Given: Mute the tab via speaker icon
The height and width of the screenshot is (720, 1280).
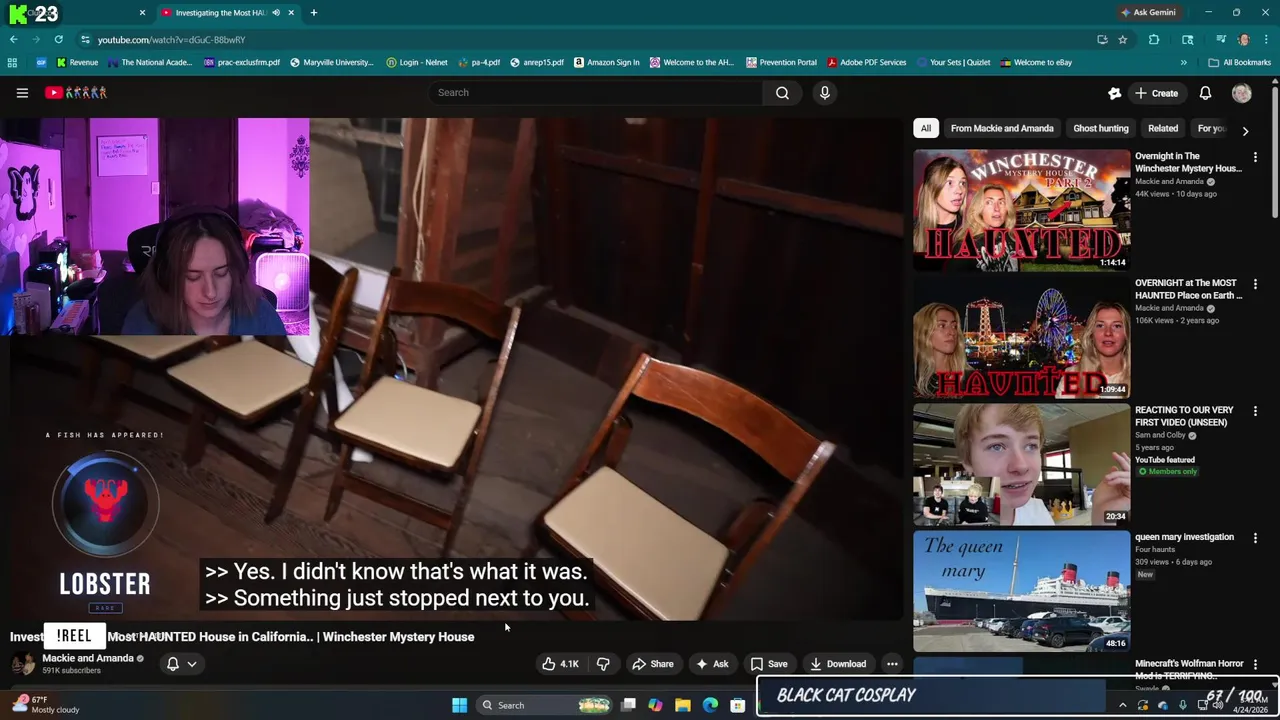Looking at the screenshot, I should click(276, 13).
